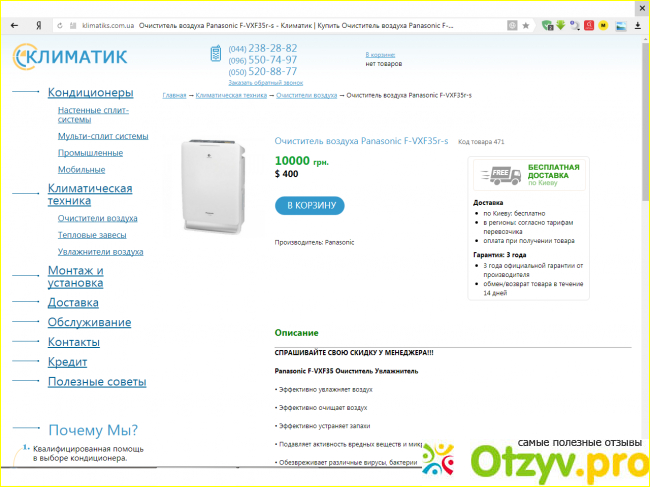650x487 pixels.
Task: Click Заказать обратный звонок link
Action: (x=266, y=83)
